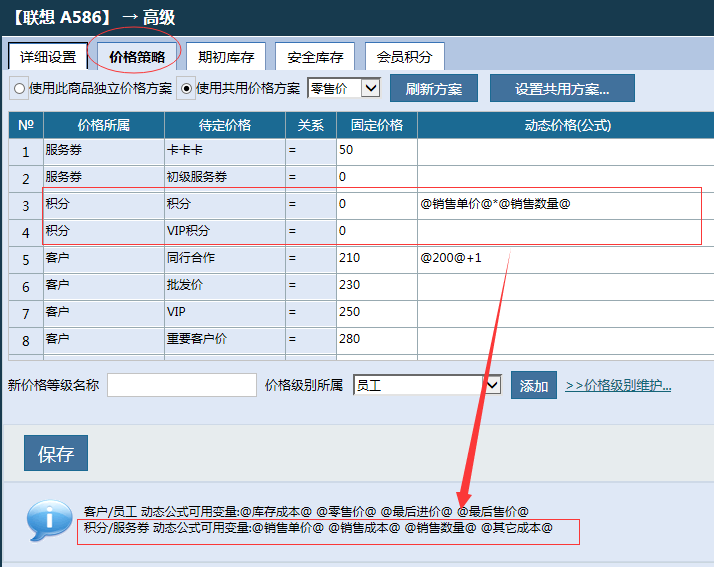Click the 动态价格(公式) column header

(x=566, y=125)
